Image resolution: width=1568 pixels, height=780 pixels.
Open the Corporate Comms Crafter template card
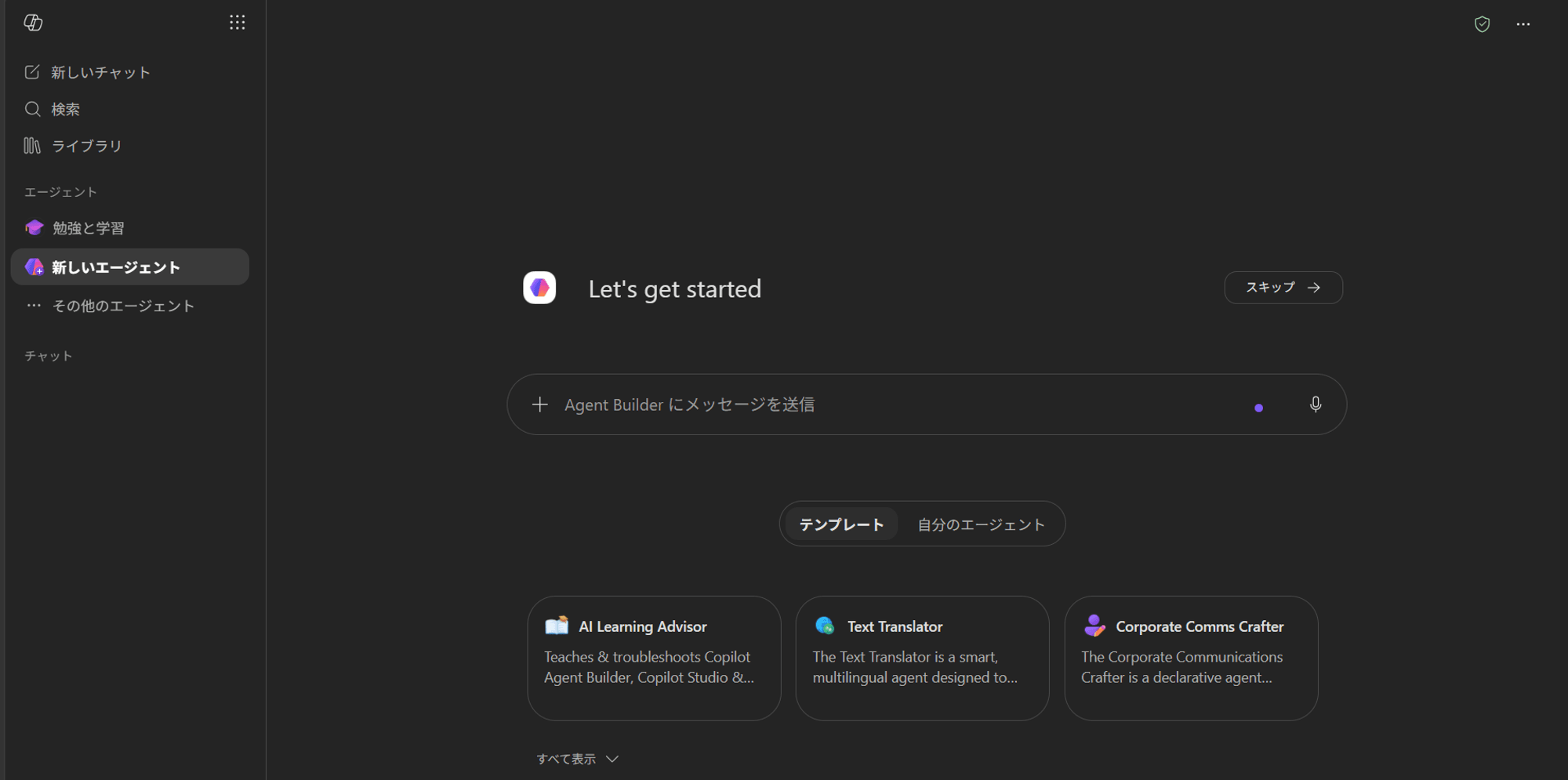point(1191,658)
